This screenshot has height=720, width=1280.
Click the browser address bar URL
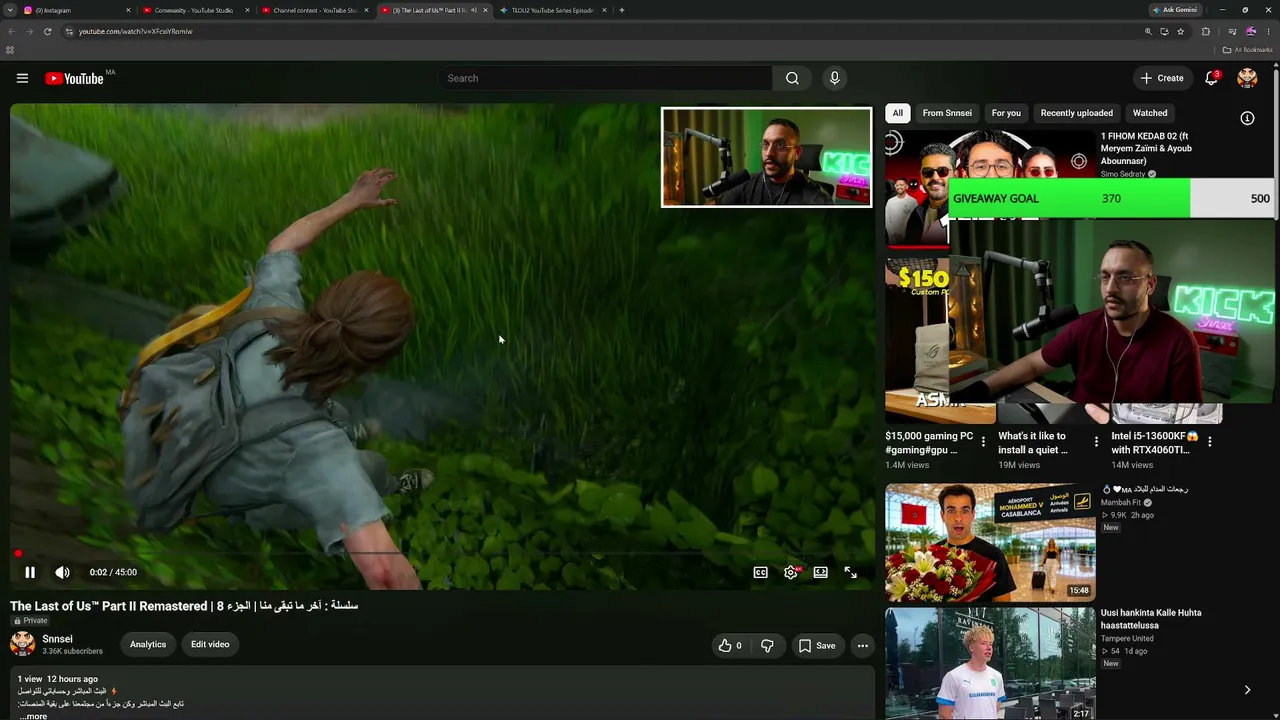[135, 31]
